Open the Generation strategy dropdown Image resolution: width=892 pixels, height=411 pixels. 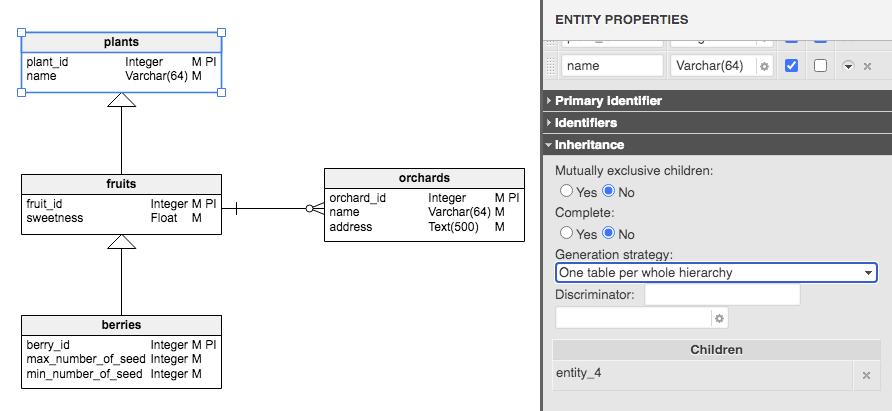(716, 273)
